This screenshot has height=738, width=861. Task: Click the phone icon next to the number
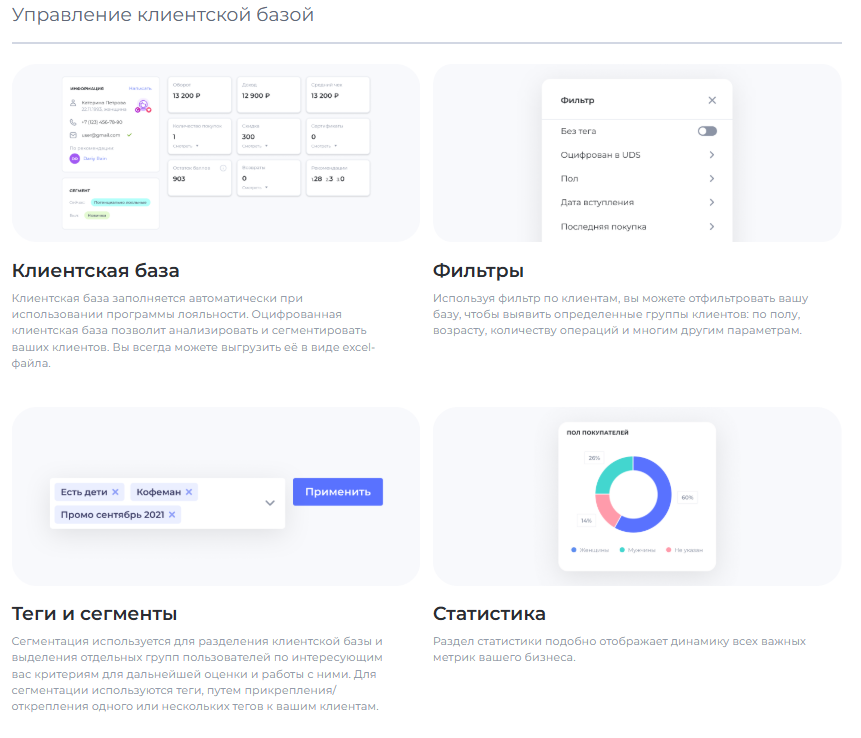[x=73, y=121]
